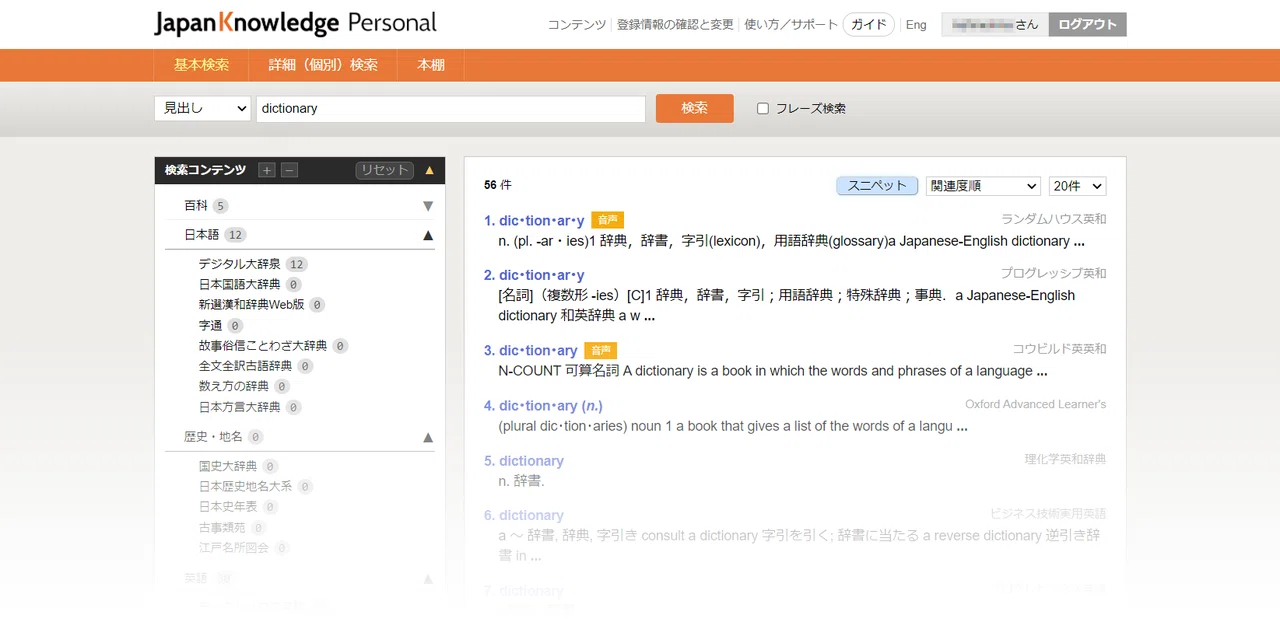The image size is (1280, 622).
Task: Select 故事俗信ことわざ大辞典 in content list
Action: pyautogui.click(x=263, y=346)
